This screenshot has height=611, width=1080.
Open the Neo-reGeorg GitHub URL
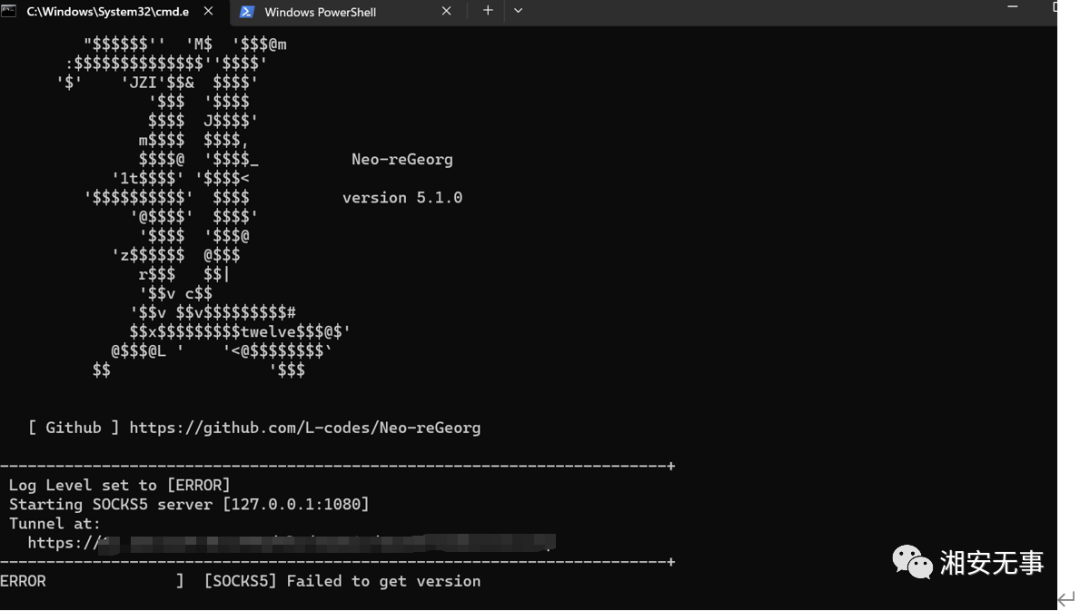[x=305, y=428]
